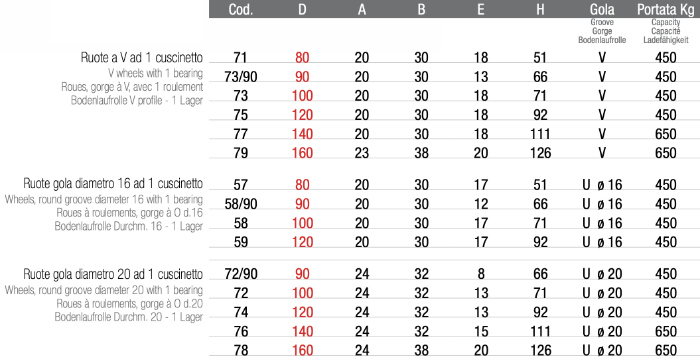Select the "V wheels with 1 bearing" English label
This screenshot has width=700, height=361.
tap(155, 73)
